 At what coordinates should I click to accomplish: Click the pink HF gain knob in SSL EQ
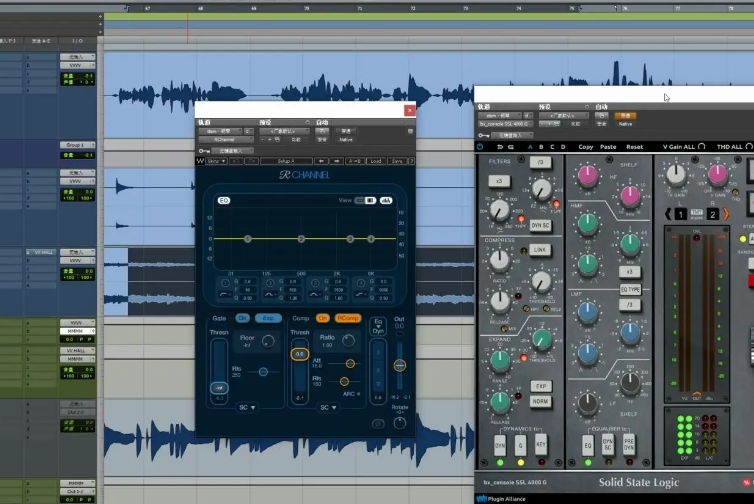(588, 176)
